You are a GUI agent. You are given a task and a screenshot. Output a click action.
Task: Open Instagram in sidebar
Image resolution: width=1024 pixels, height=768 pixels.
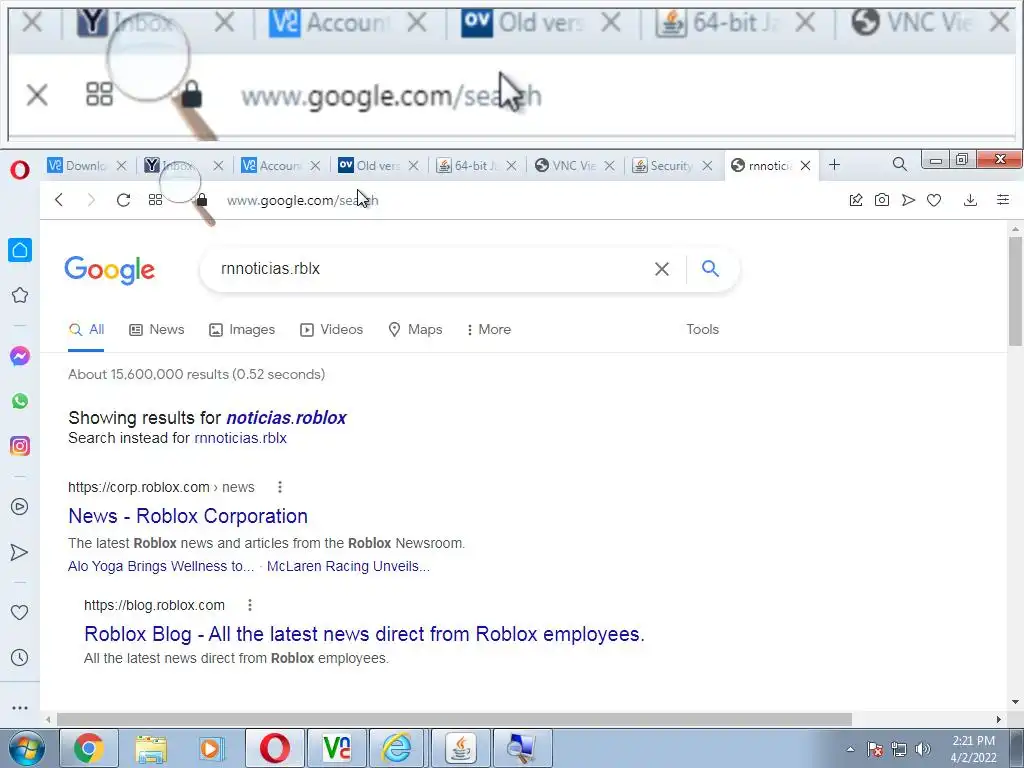(x=20, y=446)
